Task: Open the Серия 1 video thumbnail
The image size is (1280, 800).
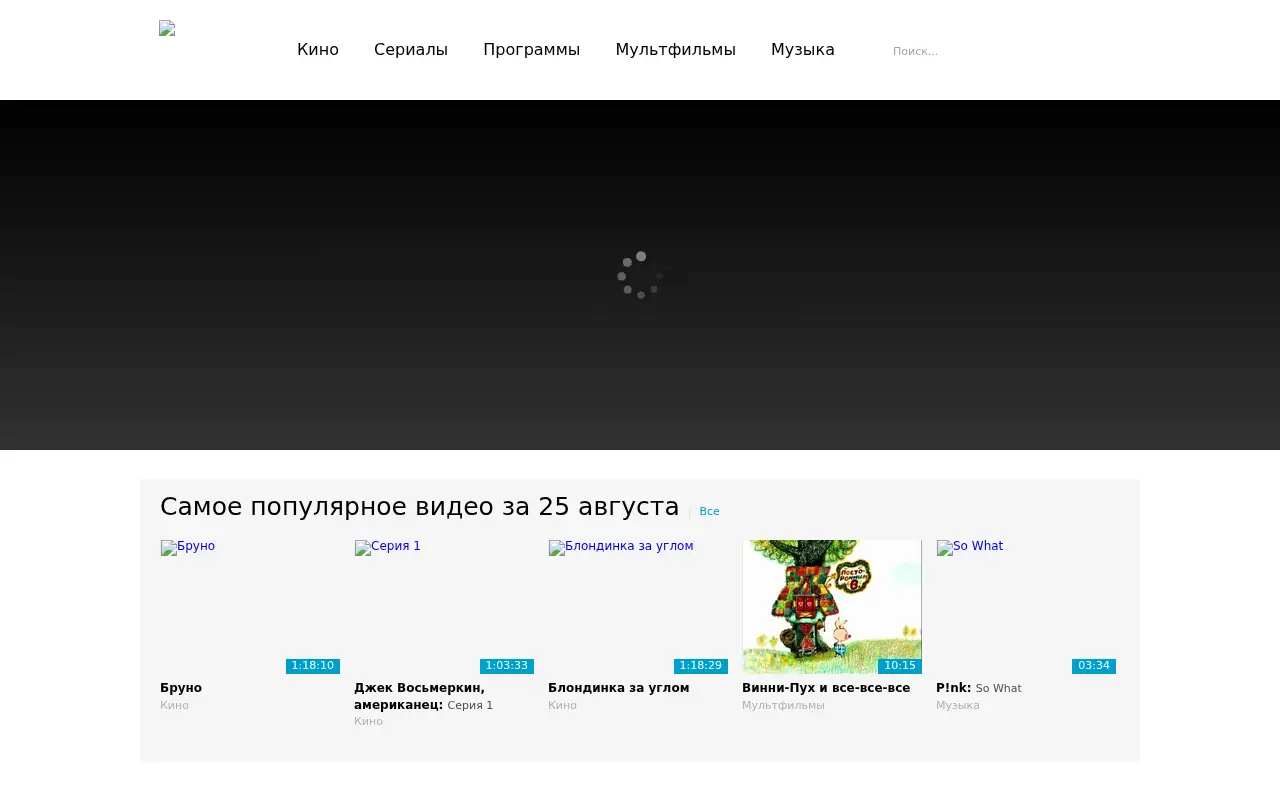Action: pyautogui.click(x=444, y=607)
